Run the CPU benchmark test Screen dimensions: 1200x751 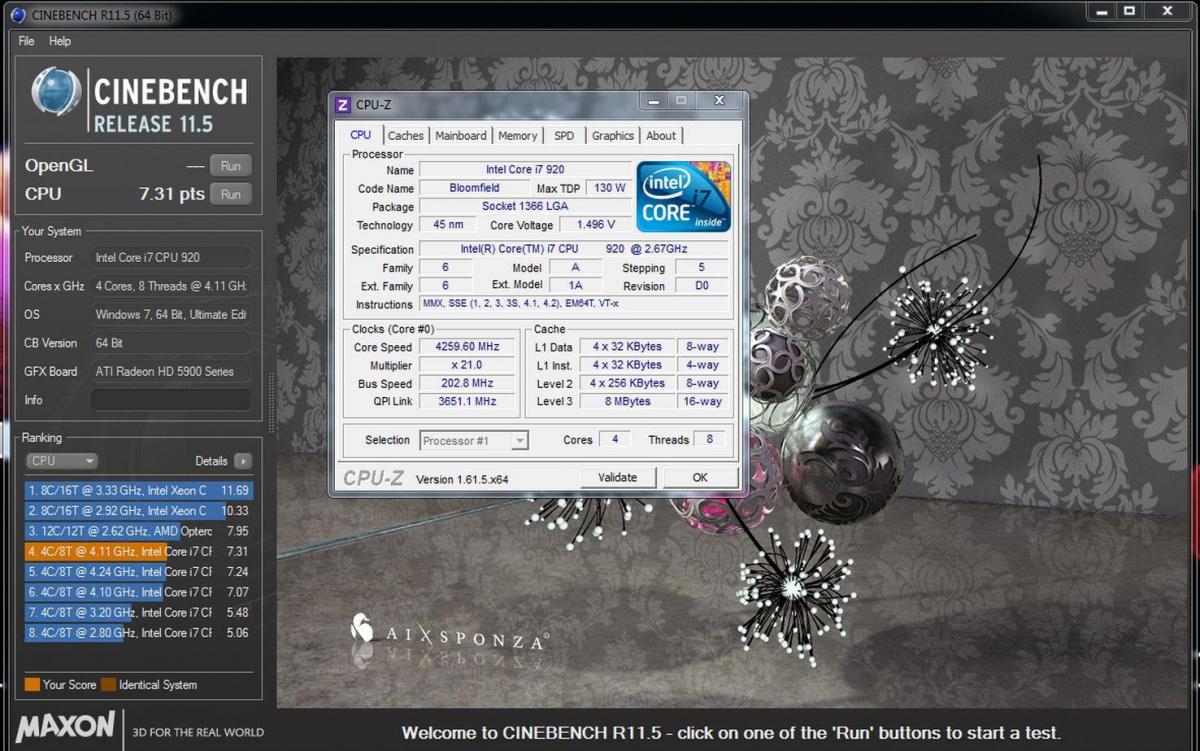tap(231, 194)
